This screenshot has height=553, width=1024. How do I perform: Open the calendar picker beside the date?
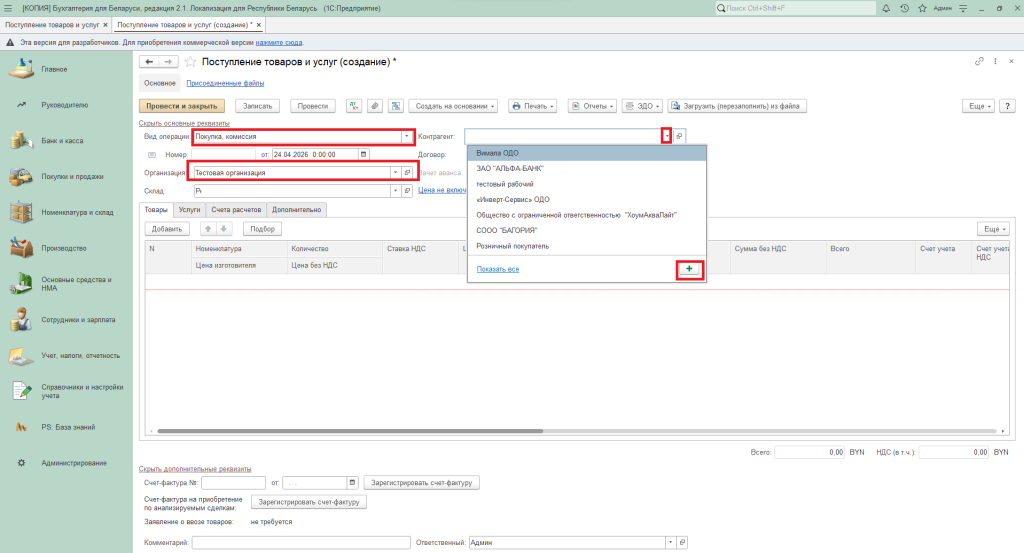click(x=363, y=155)
